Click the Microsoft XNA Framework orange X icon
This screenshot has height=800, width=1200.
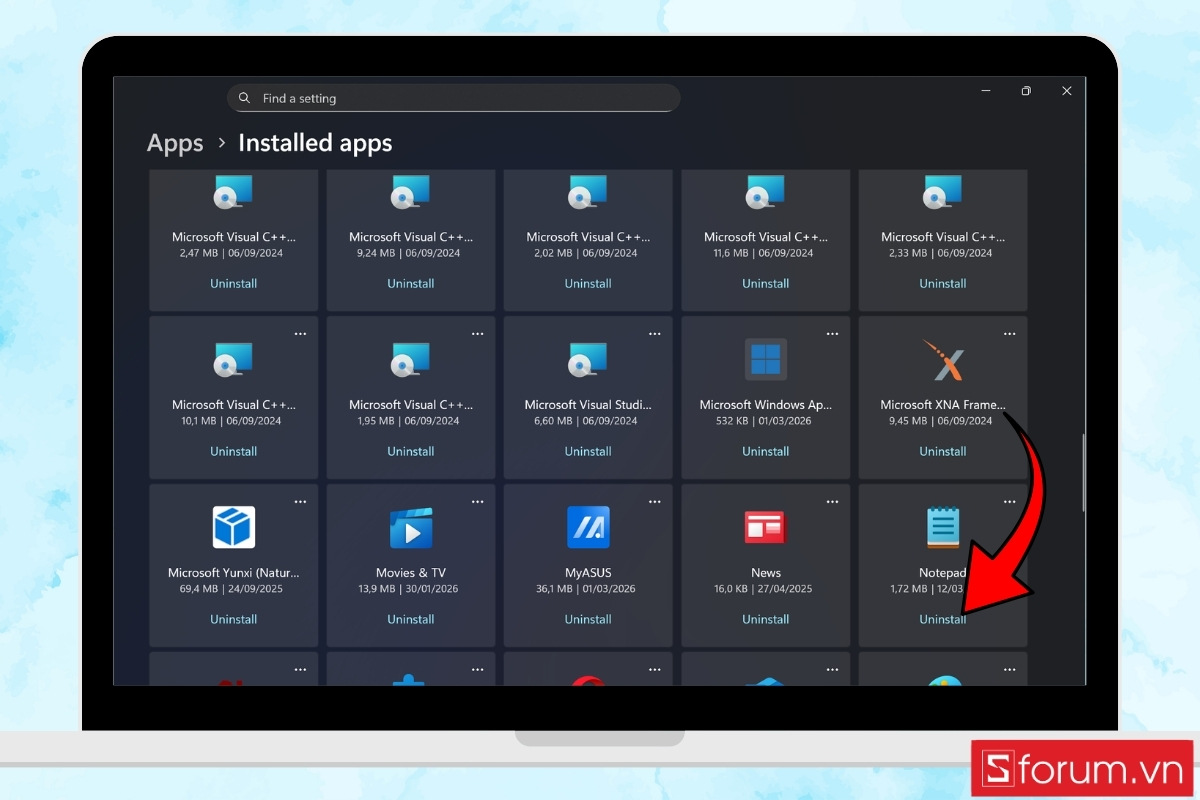point(943,360)
